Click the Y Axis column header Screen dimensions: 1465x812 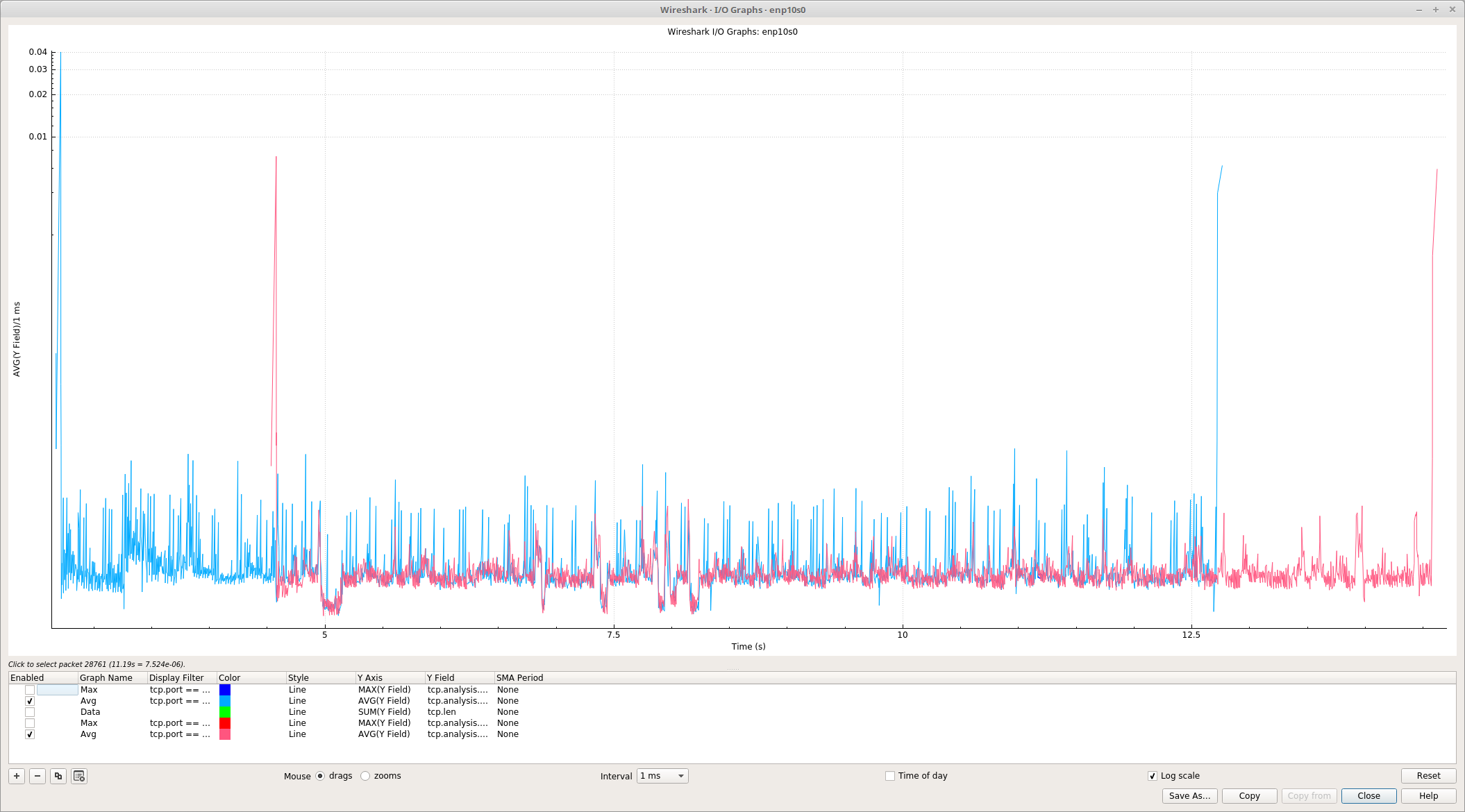point(390,678)
